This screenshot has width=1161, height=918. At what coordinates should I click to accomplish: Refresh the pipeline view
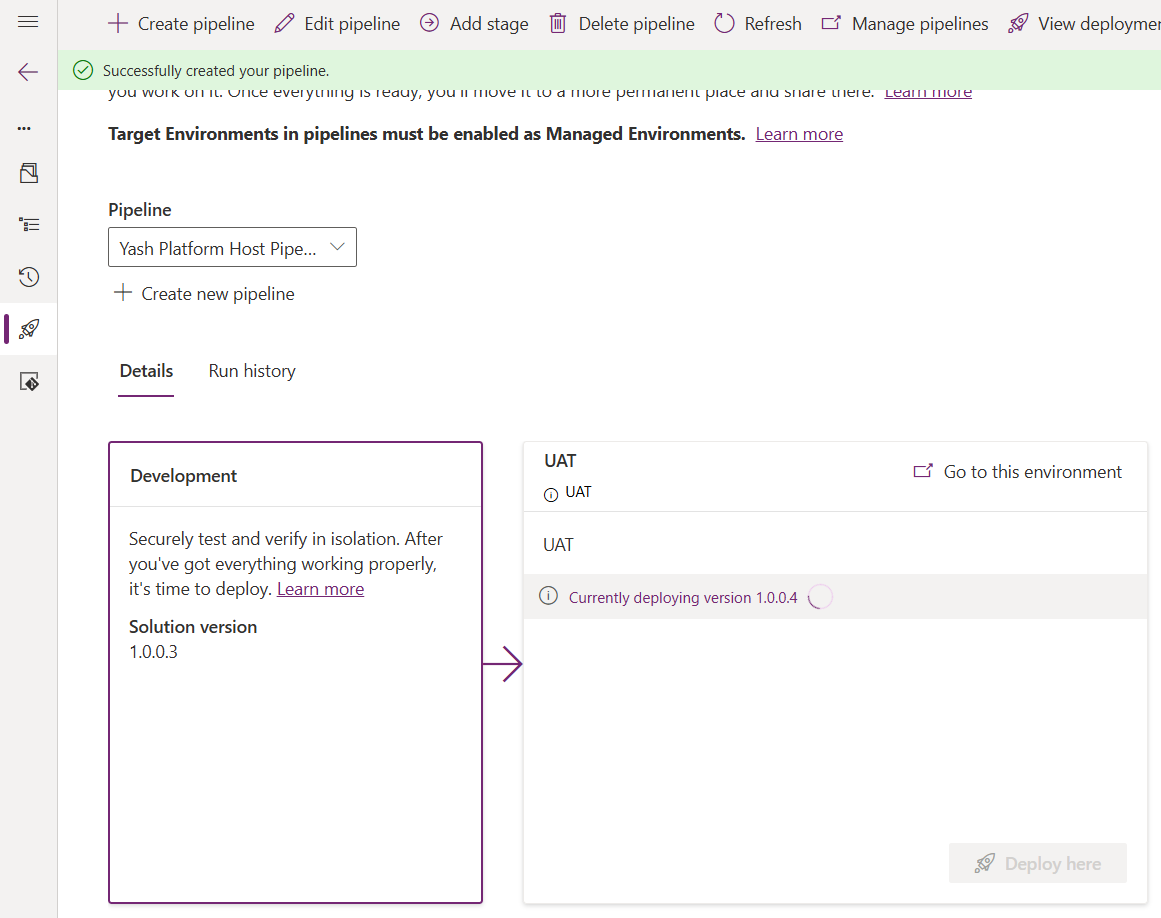758,24
